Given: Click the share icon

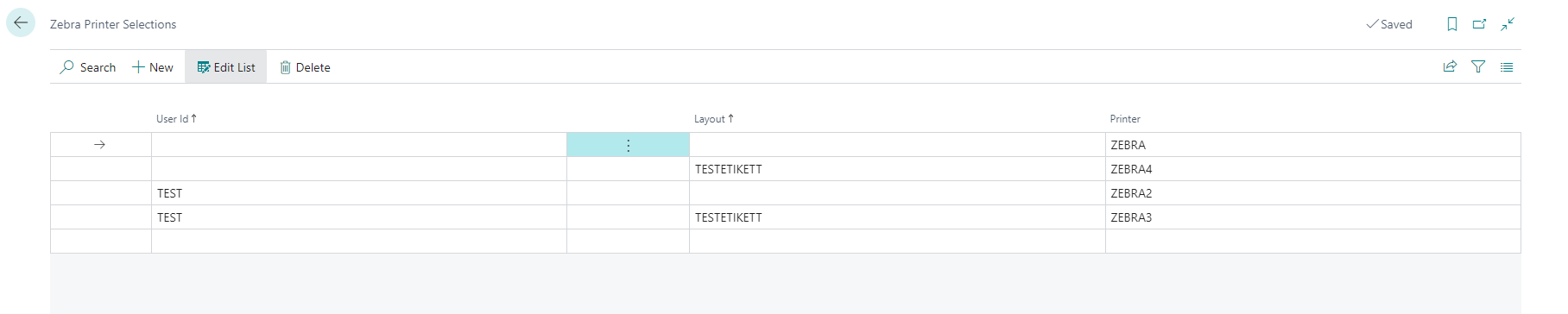Looking at the screenshot, I should [x=1450, y=66].
